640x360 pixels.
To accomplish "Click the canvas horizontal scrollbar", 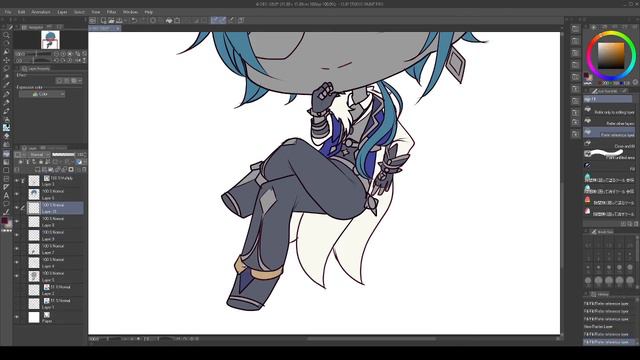I will (x=371, y=339).
